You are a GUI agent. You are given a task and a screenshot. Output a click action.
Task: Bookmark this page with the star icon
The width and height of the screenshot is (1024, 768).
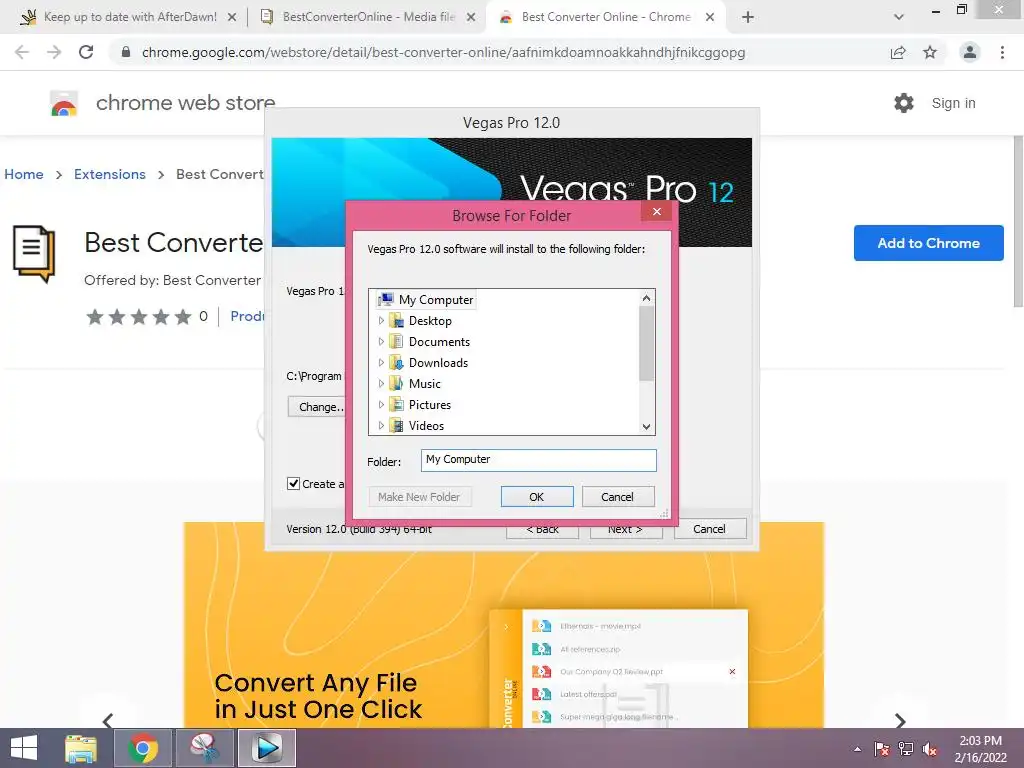tap(930, 52)
